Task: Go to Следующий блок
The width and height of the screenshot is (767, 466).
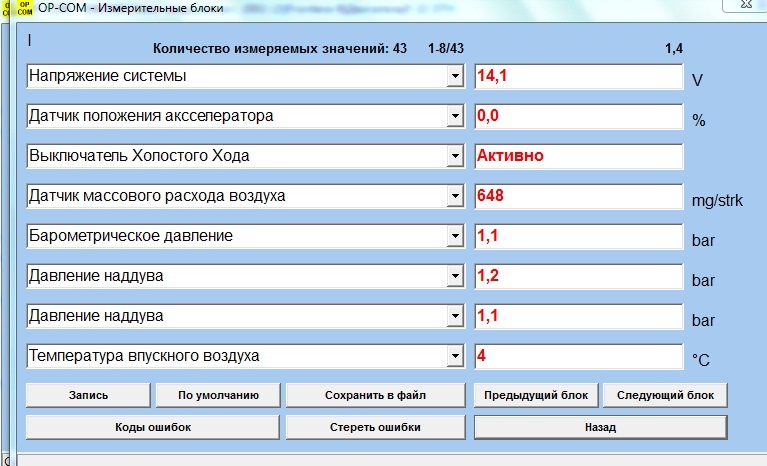Action: click(x=665, y=395)
